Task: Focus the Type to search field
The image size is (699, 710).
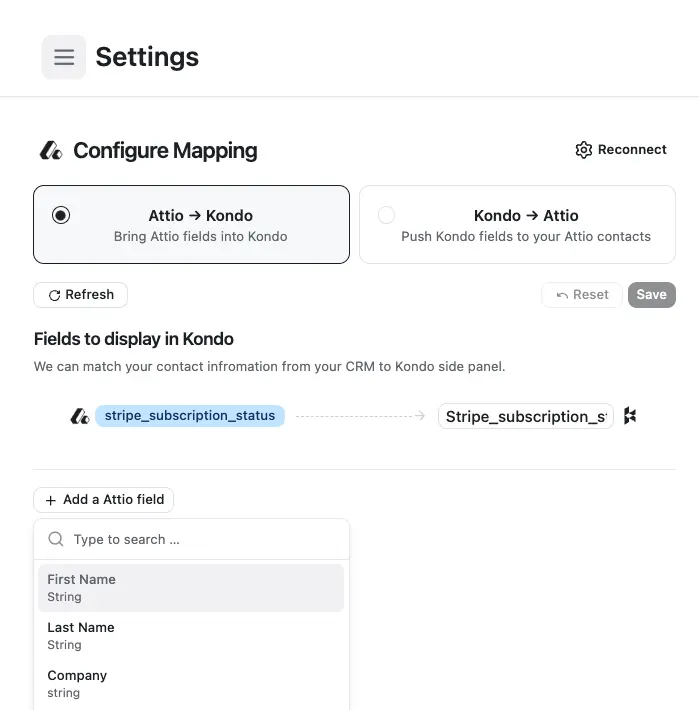Action: point(192,539)
